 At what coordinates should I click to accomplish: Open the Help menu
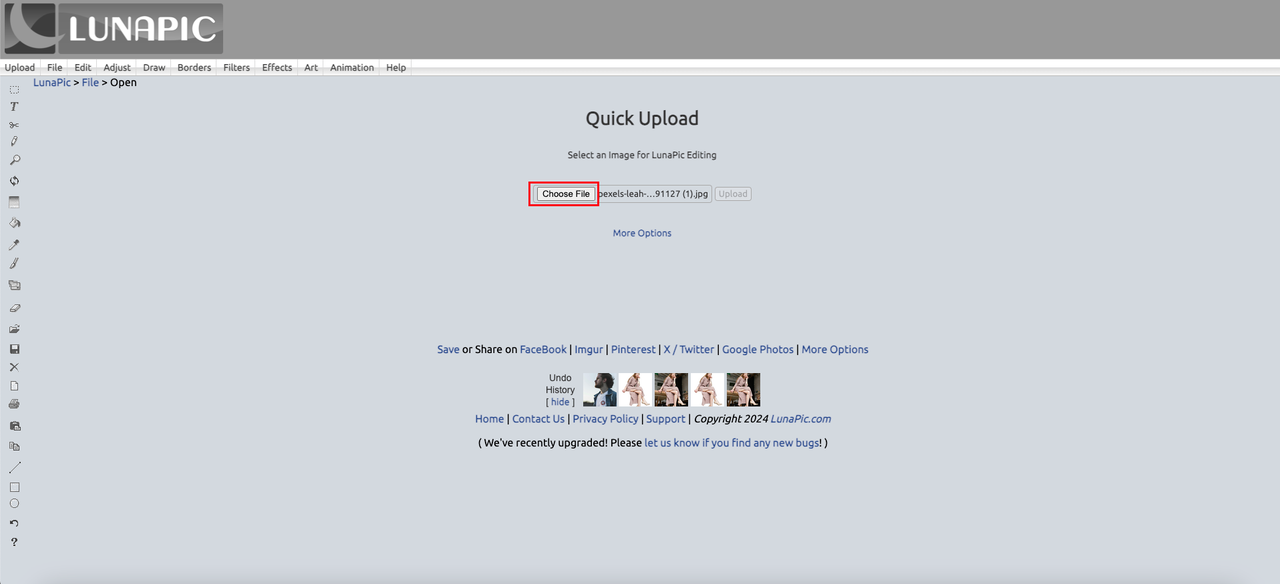click(x=396, y=68)
